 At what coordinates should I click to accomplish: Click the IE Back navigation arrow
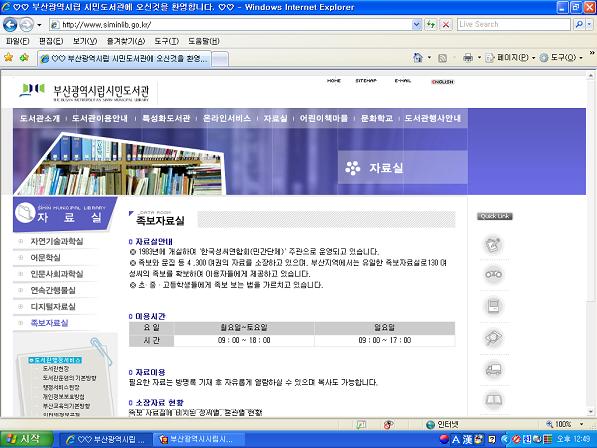[10, 25]
